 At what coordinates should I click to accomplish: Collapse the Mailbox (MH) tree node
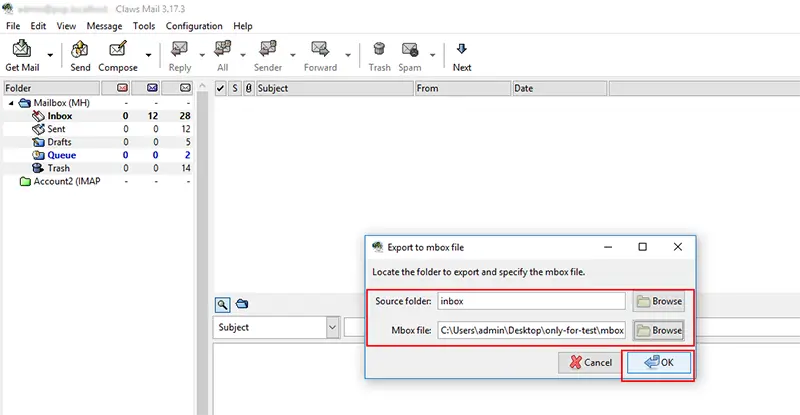(x=11, y=103)
